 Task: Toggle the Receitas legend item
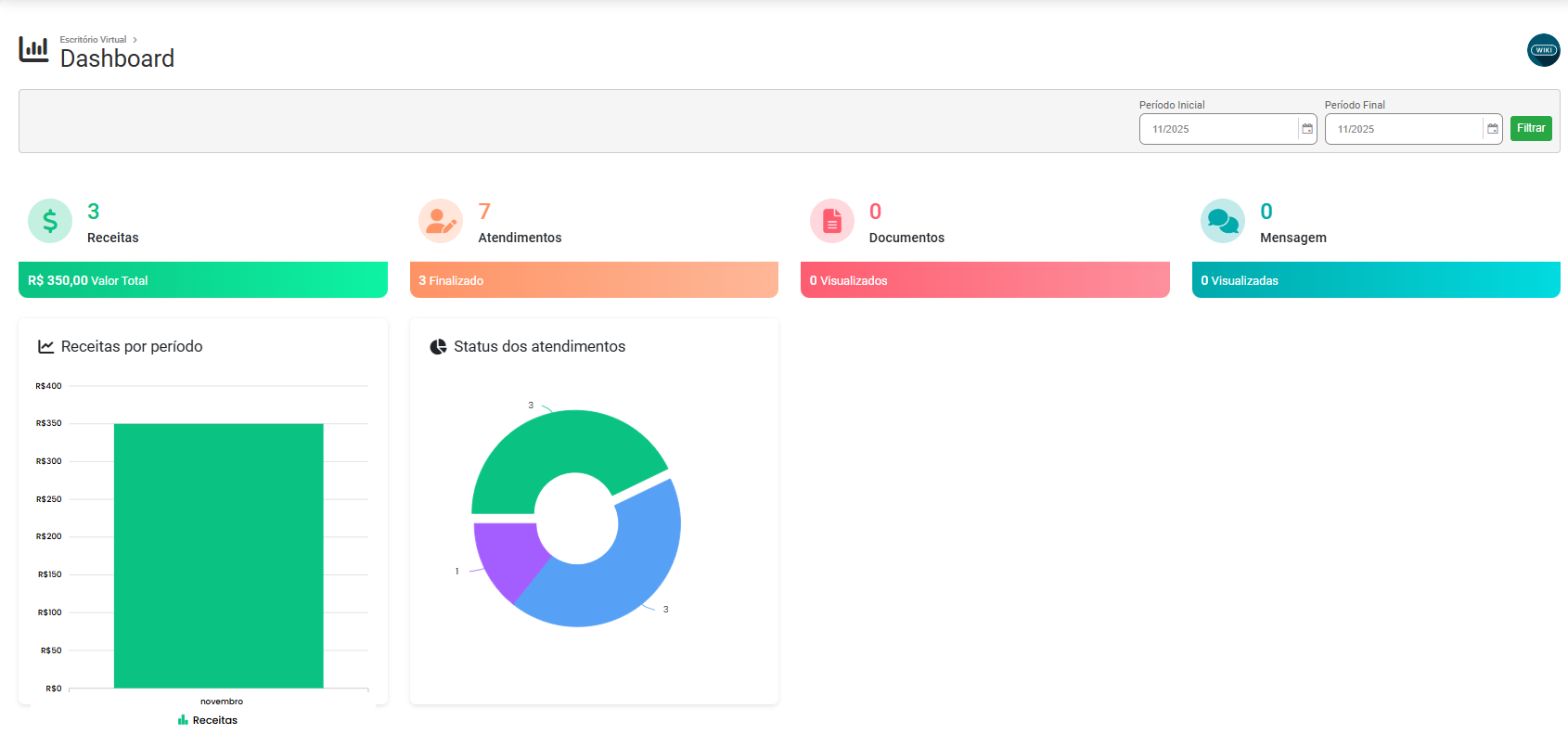coord(208,720)
